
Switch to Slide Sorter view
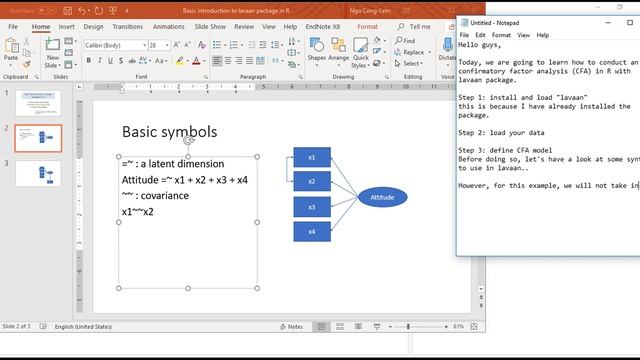click(340, 327)
